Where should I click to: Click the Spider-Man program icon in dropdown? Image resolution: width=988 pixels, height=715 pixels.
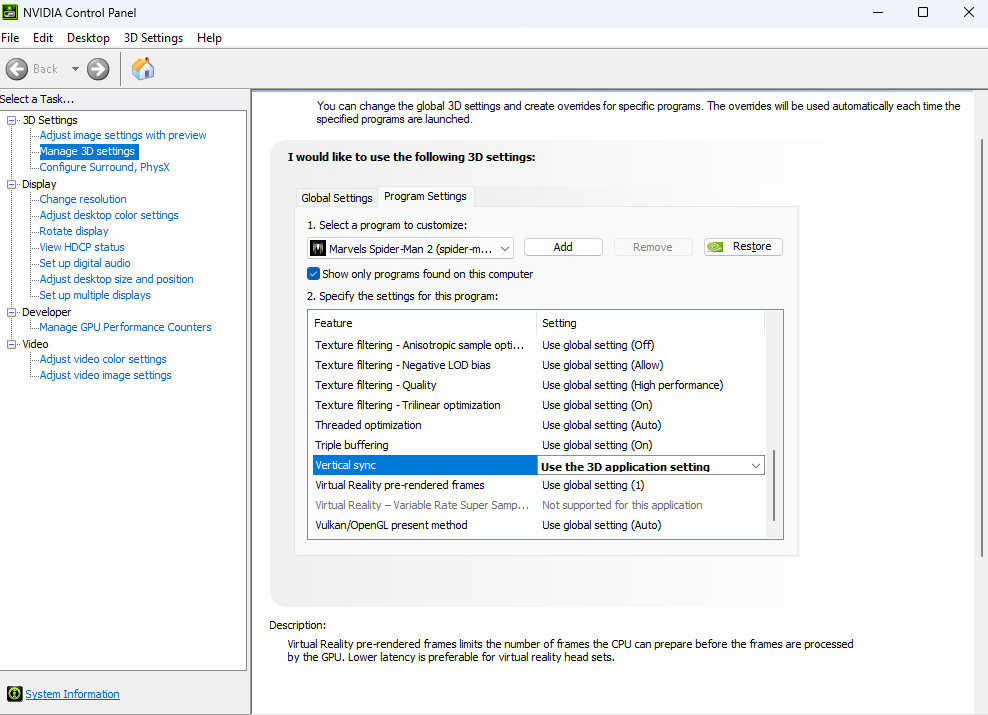(x=318, y=248)
